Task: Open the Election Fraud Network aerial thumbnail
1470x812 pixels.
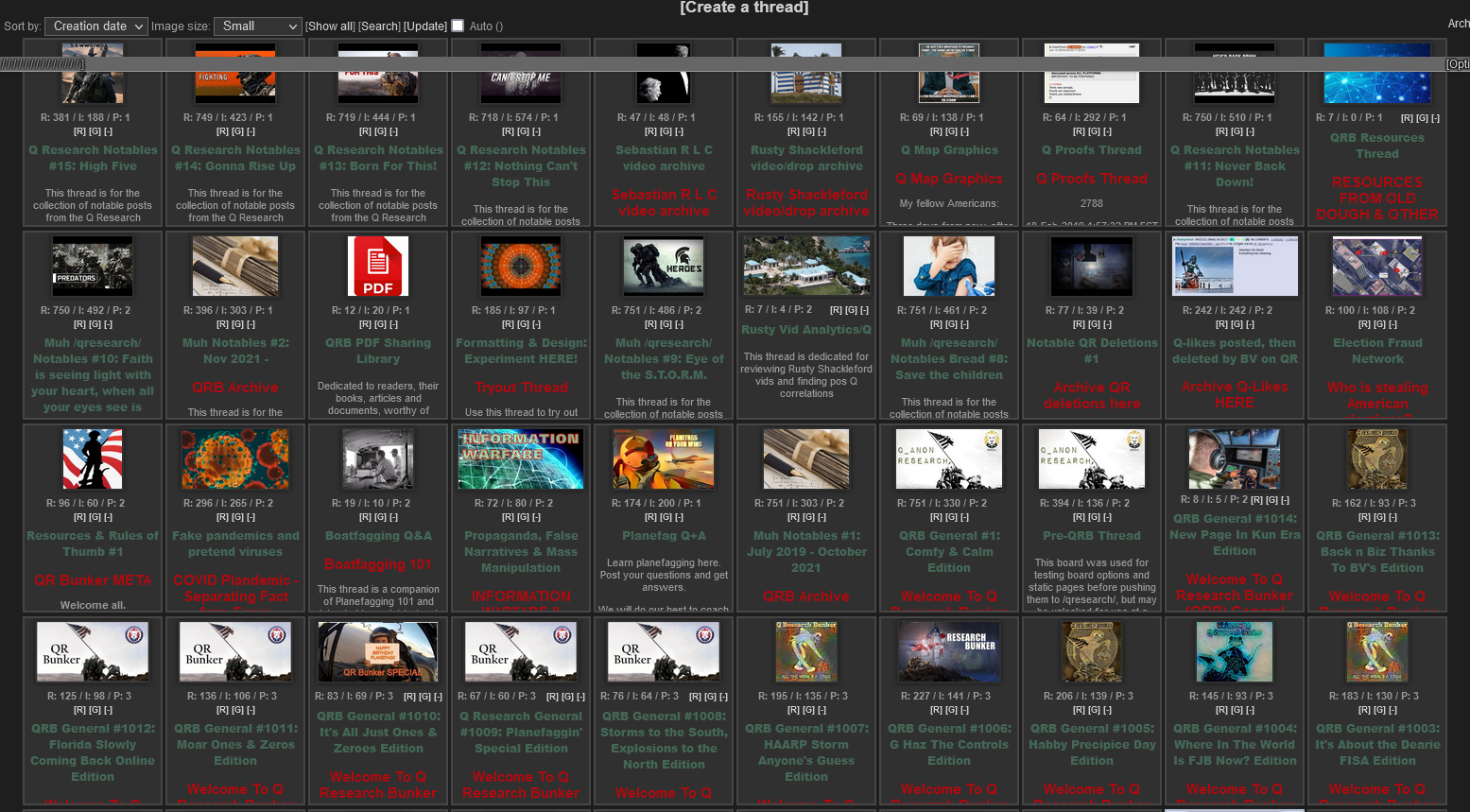Action: tap(1377, 267)
